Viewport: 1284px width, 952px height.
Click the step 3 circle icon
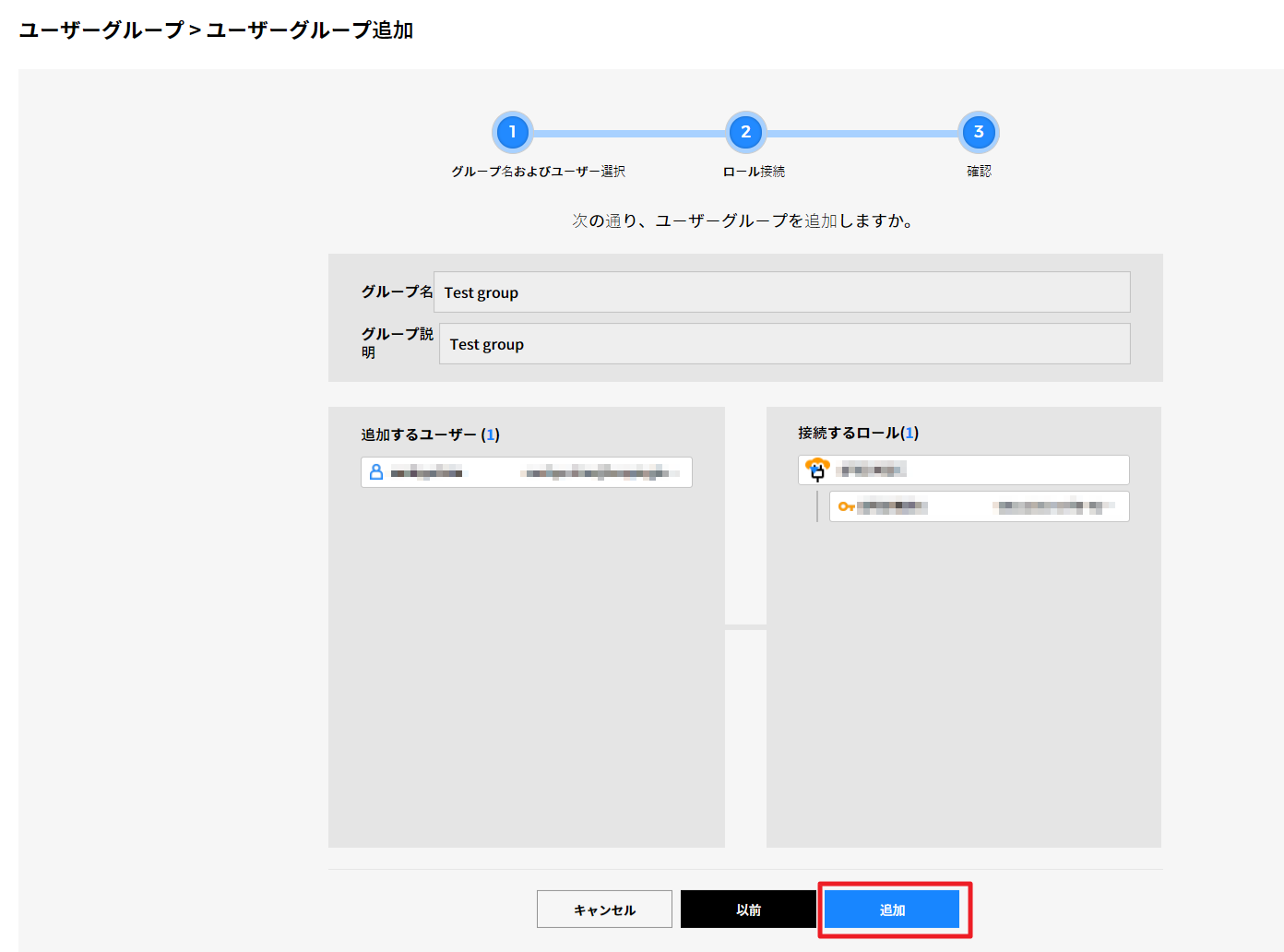pos(979,132)
